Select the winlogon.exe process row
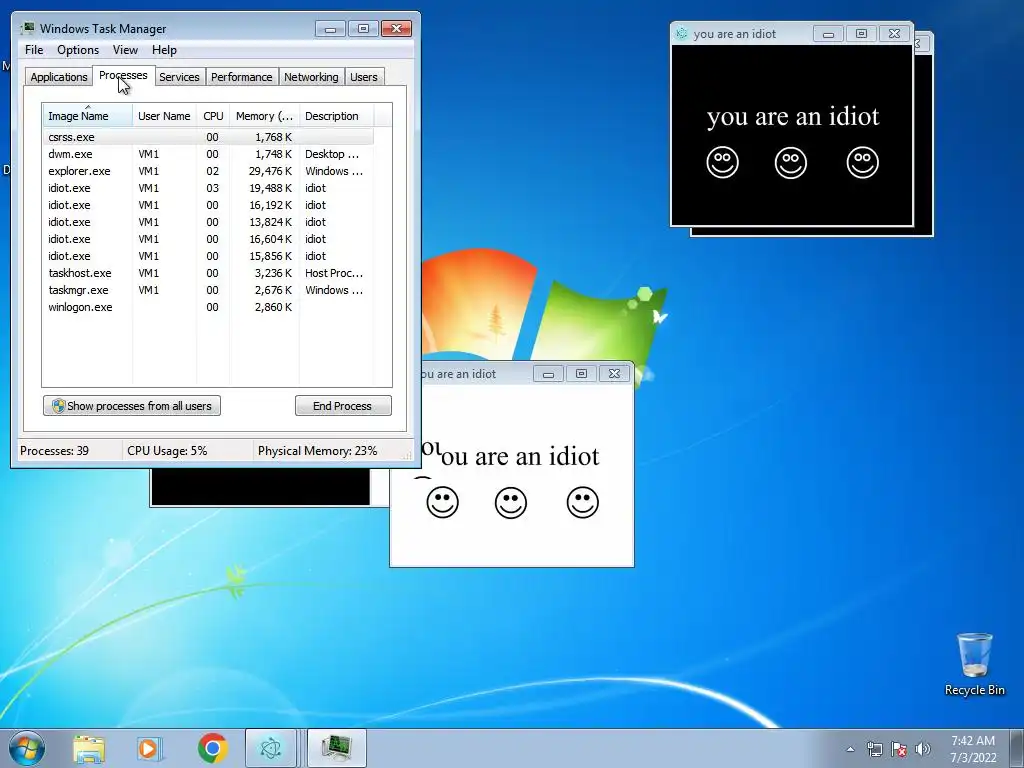 208,307
